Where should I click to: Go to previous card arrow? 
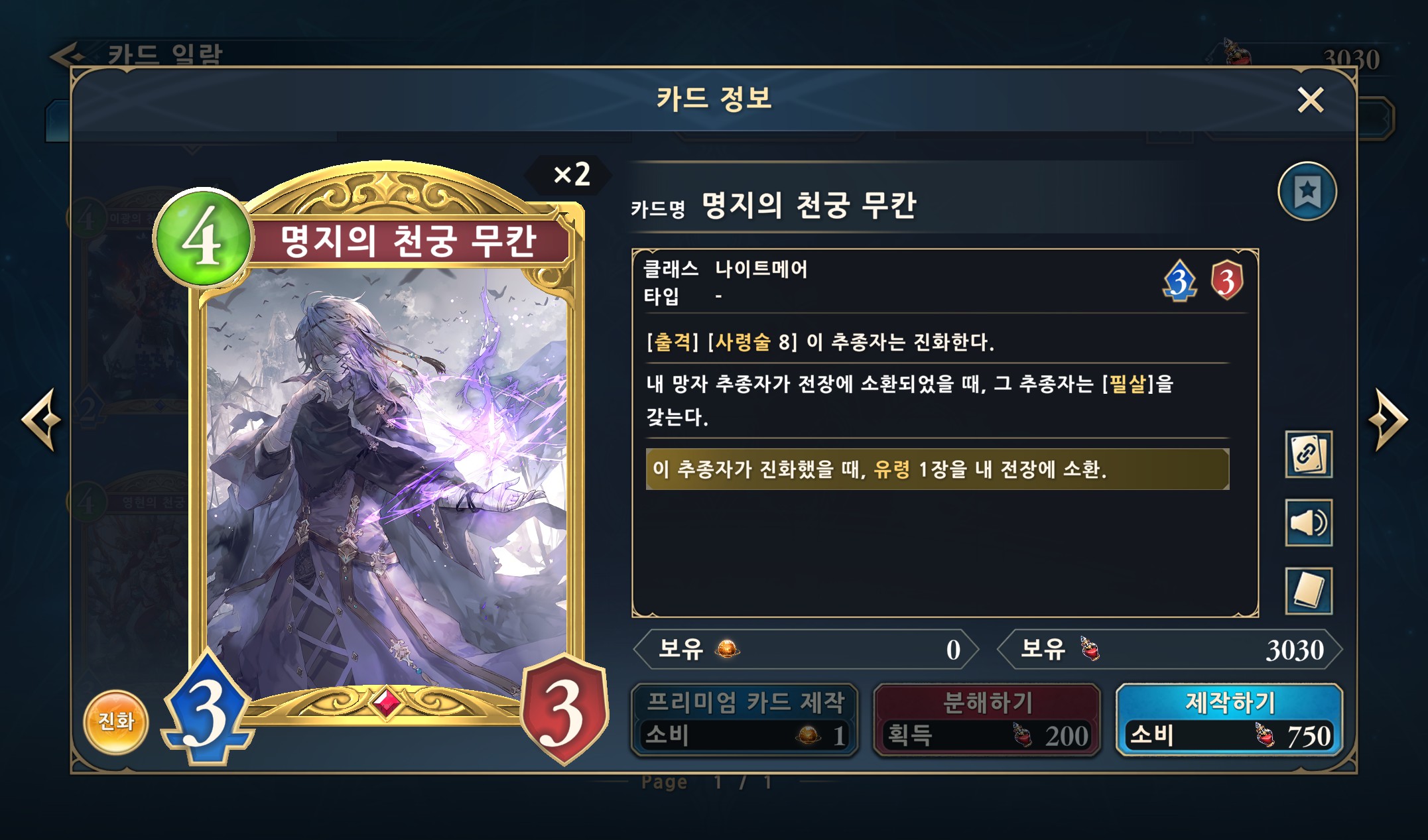[x=41, y=420]
